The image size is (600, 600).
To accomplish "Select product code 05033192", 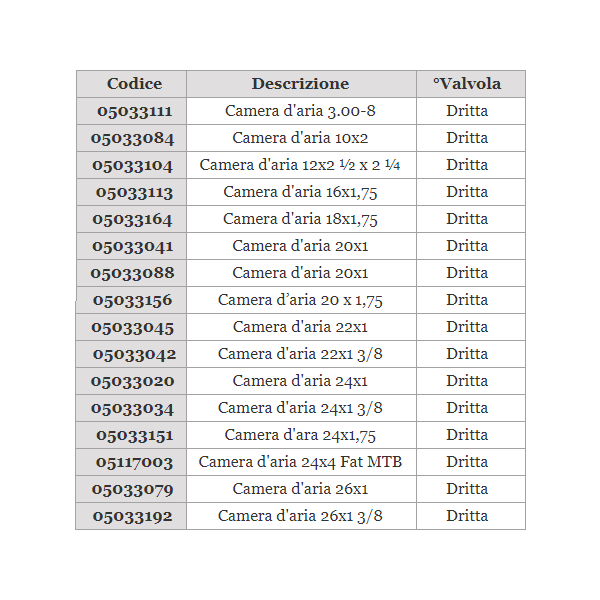I will pos(132,516).
